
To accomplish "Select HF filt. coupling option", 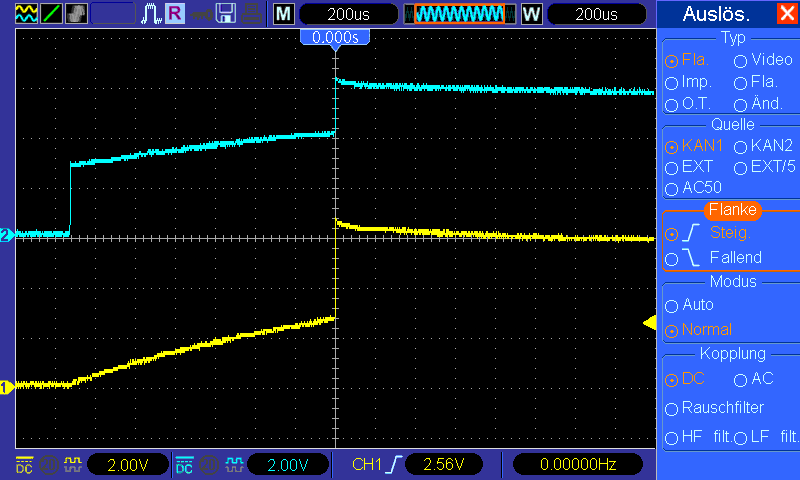I will pyautogui.click(x=697, y=437).
